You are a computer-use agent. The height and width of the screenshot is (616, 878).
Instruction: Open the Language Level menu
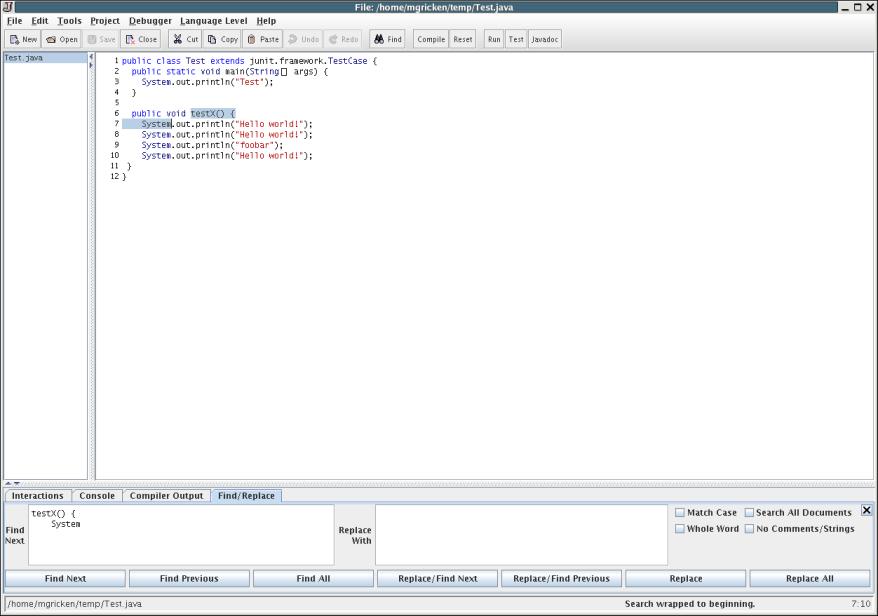[213, 21]
